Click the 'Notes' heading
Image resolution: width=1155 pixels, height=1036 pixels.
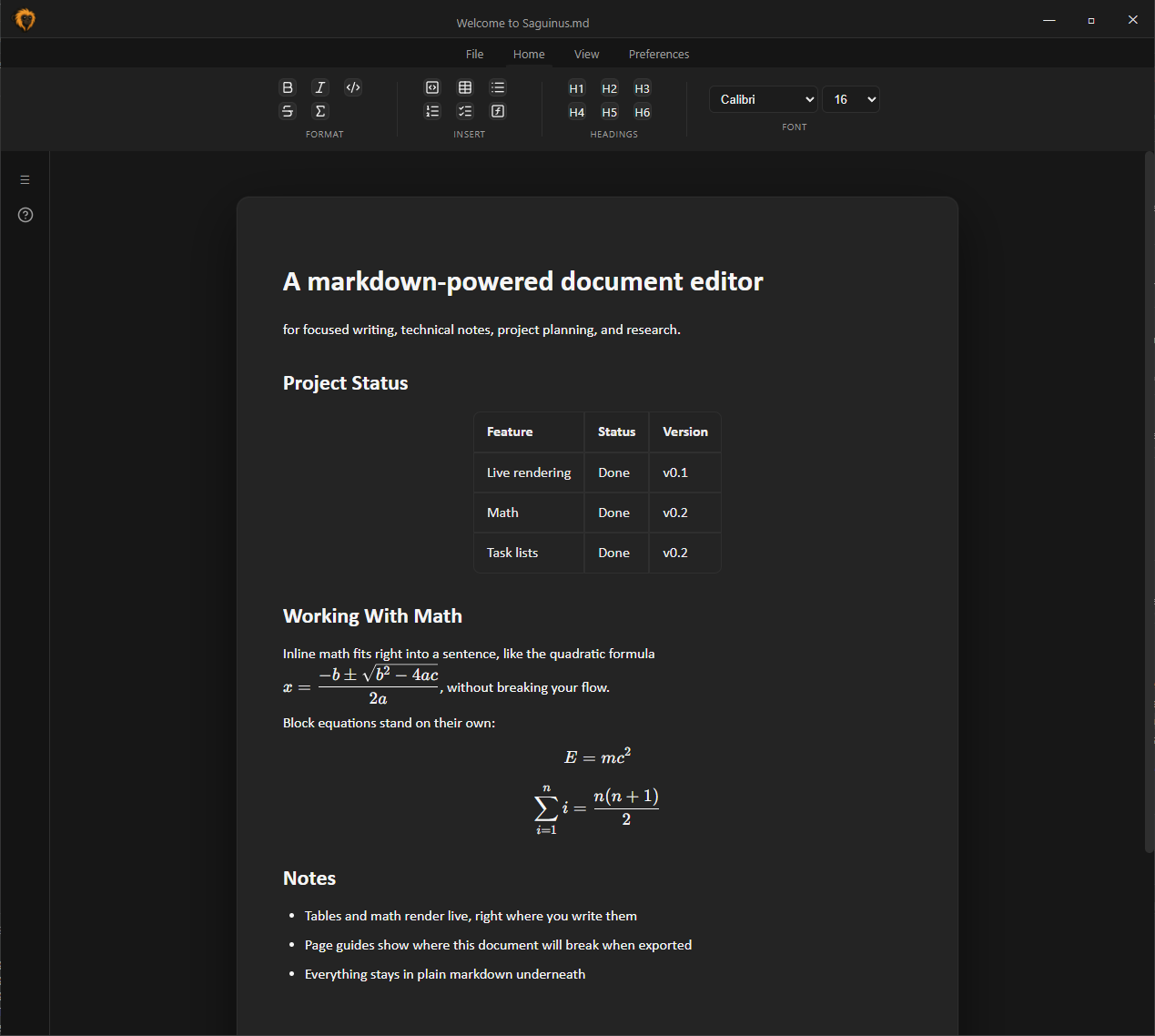(309, 879)
